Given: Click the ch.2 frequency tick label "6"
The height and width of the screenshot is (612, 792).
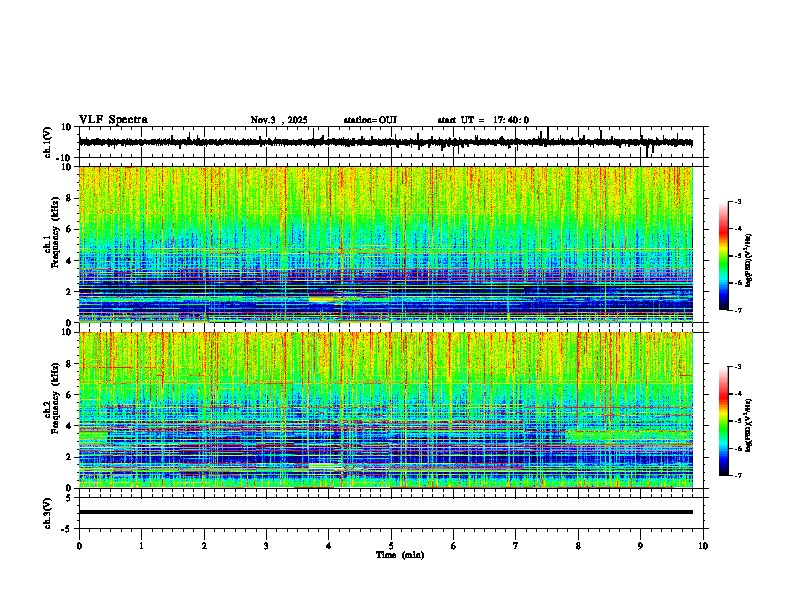Looking at the screenshot, I should coord(70,395).
